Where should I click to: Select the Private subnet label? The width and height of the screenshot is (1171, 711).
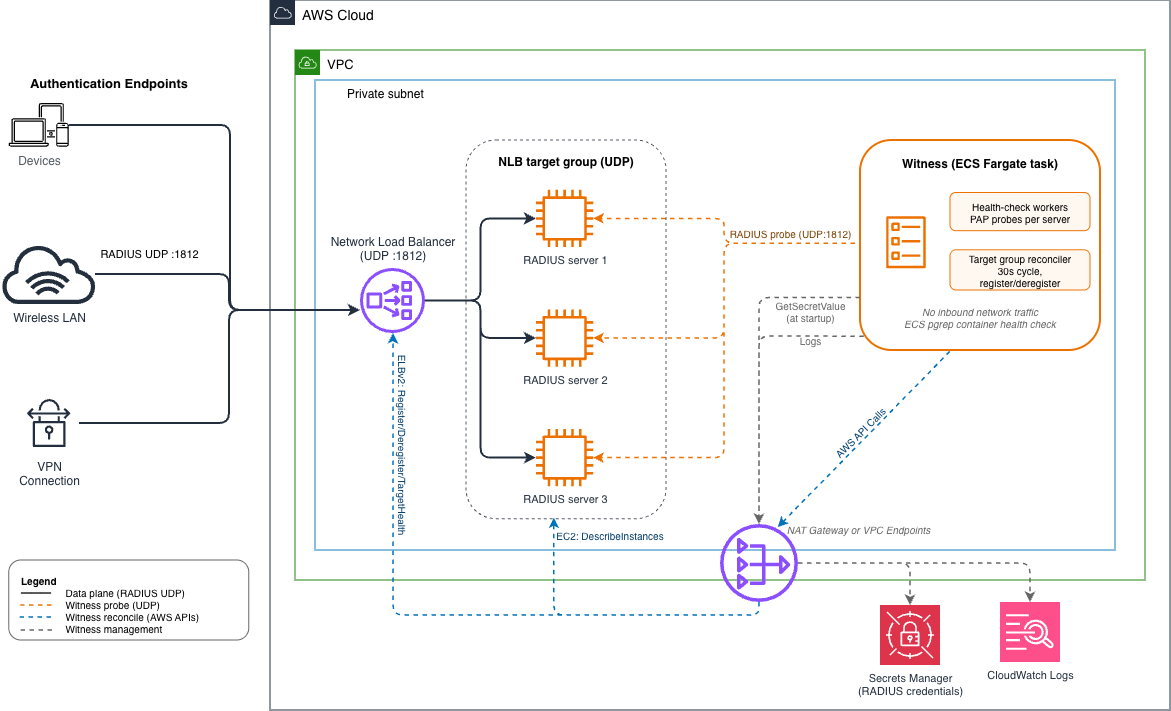click(x=385, y=94)
